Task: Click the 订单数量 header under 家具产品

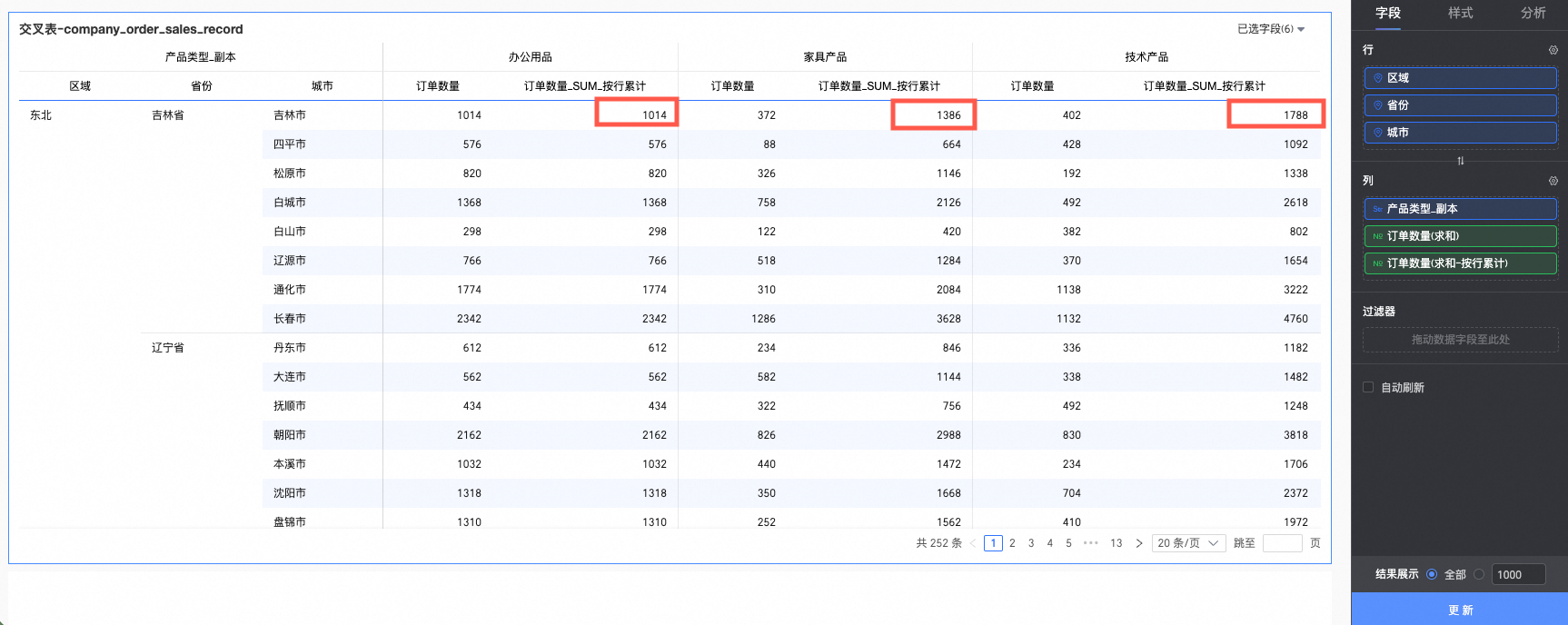Action: (732, 86)
